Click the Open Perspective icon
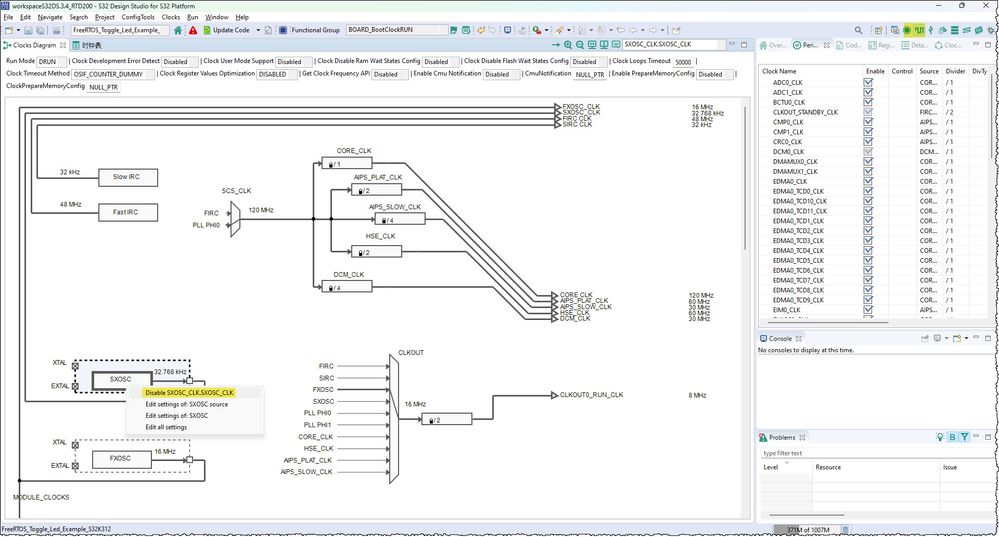The image size is (999, 537). 879,30
